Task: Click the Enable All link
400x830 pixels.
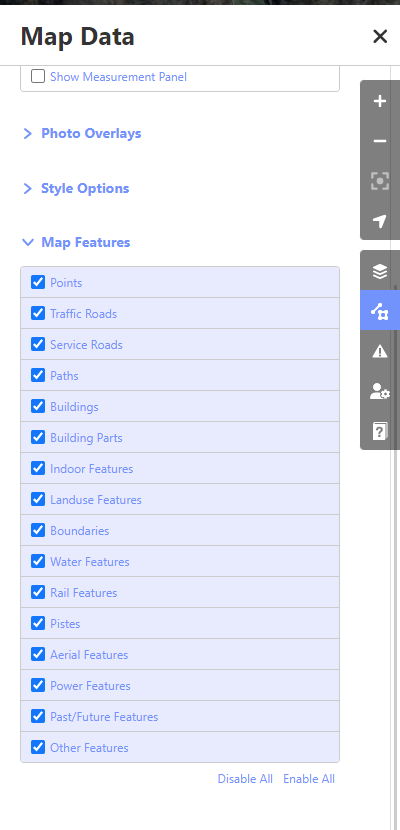Action: click(309, 779)
